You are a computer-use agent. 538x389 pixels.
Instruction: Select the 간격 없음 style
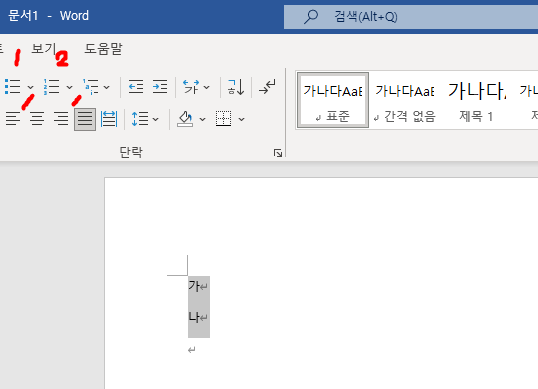click(x=405, y=100)
